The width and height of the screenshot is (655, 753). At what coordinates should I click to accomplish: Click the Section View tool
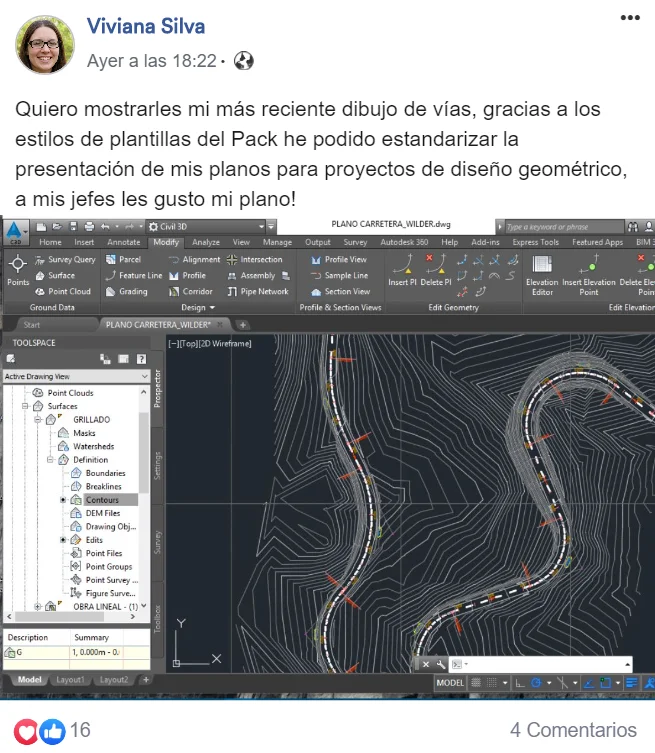(x=340, y=291)
